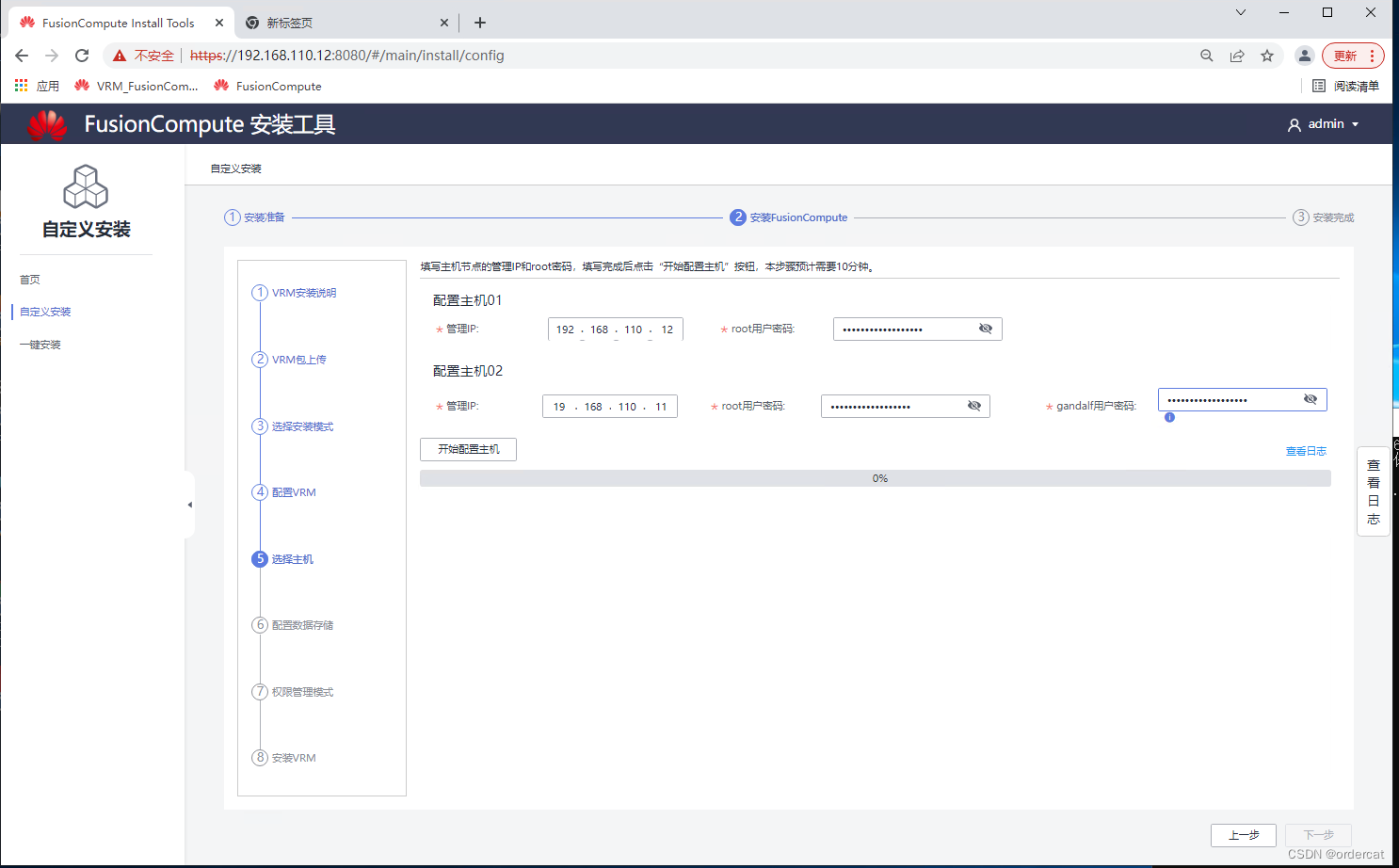Viewport: 1399px width, 868px height.
Task: Click the browser forward arrow
Action: 52,56
